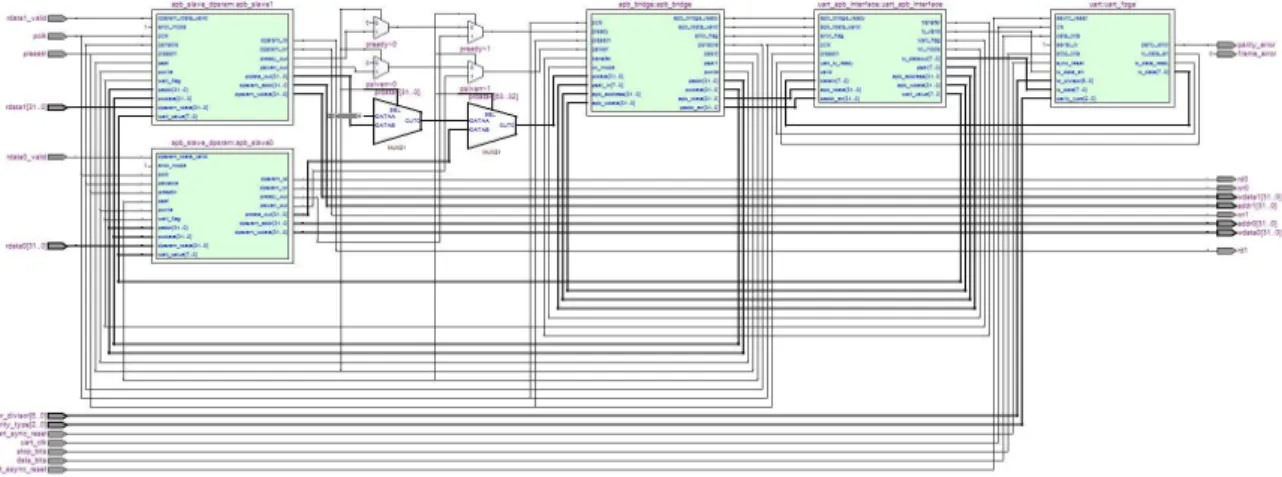This screenshot has width=1282, height=477.
Task: Select the frame_error output pin
Action: (x=1226, y=54)
